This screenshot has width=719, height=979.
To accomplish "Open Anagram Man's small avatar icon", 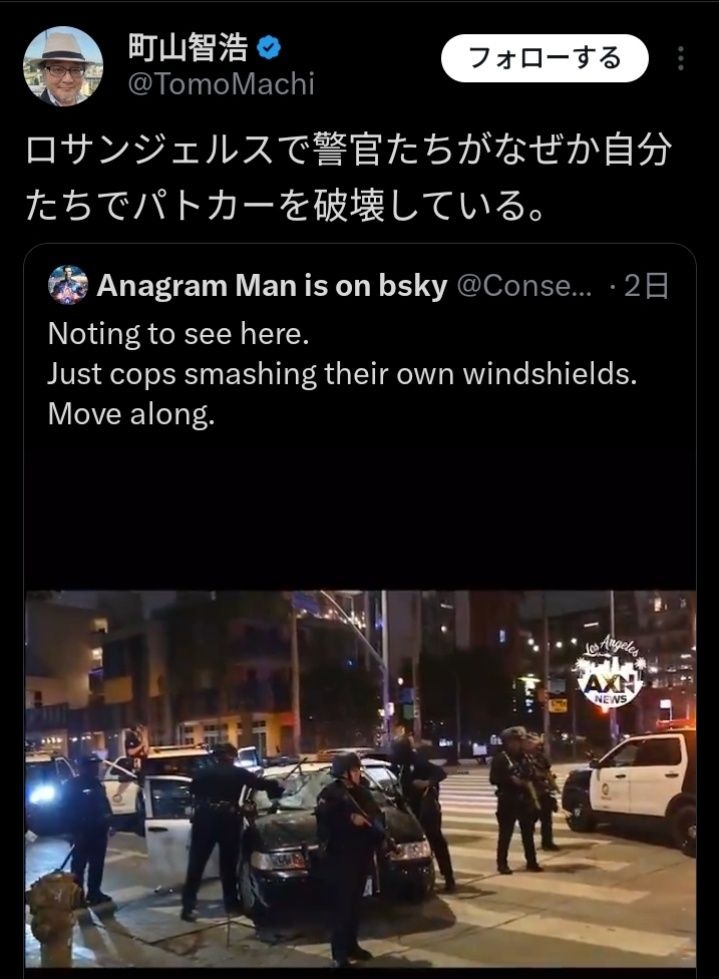I will tap(67, 285).
